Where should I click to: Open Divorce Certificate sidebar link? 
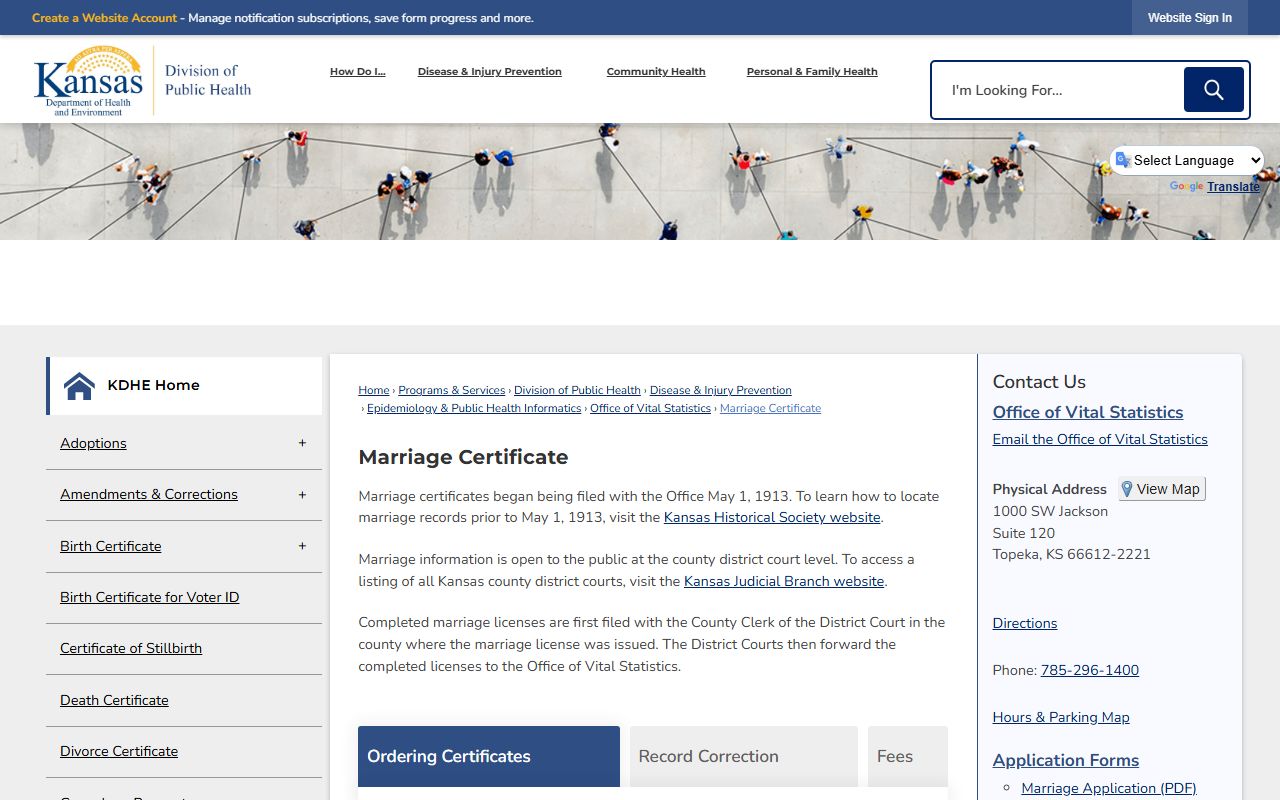[x=119, y=751]
